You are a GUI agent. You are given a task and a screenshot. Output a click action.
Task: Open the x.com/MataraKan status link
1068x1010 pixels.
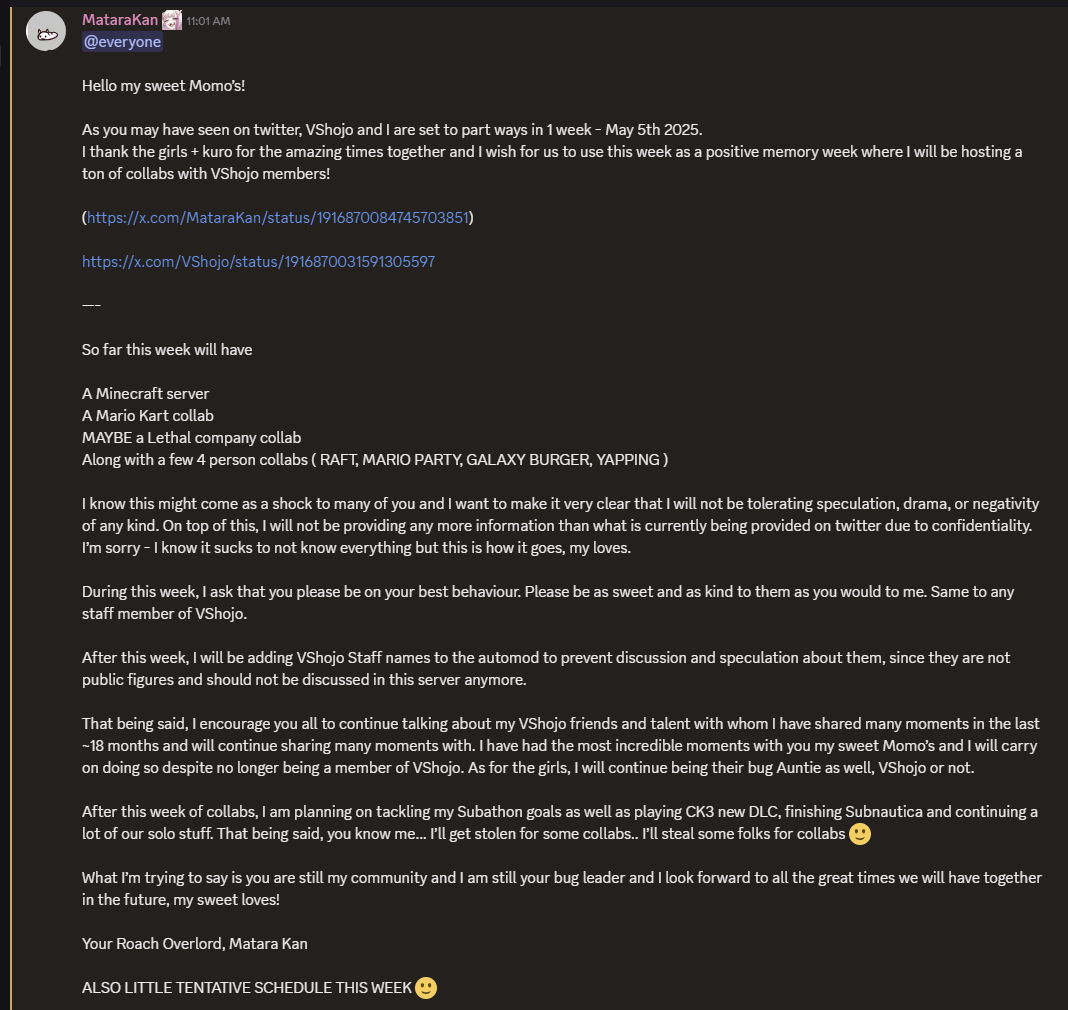point(278,217)
